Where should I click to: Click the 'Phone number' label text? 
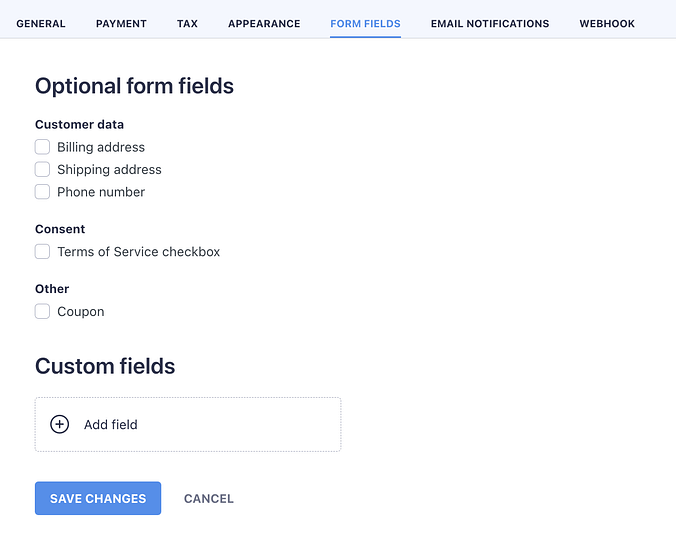pyautogui.click(x=101, y=192)
